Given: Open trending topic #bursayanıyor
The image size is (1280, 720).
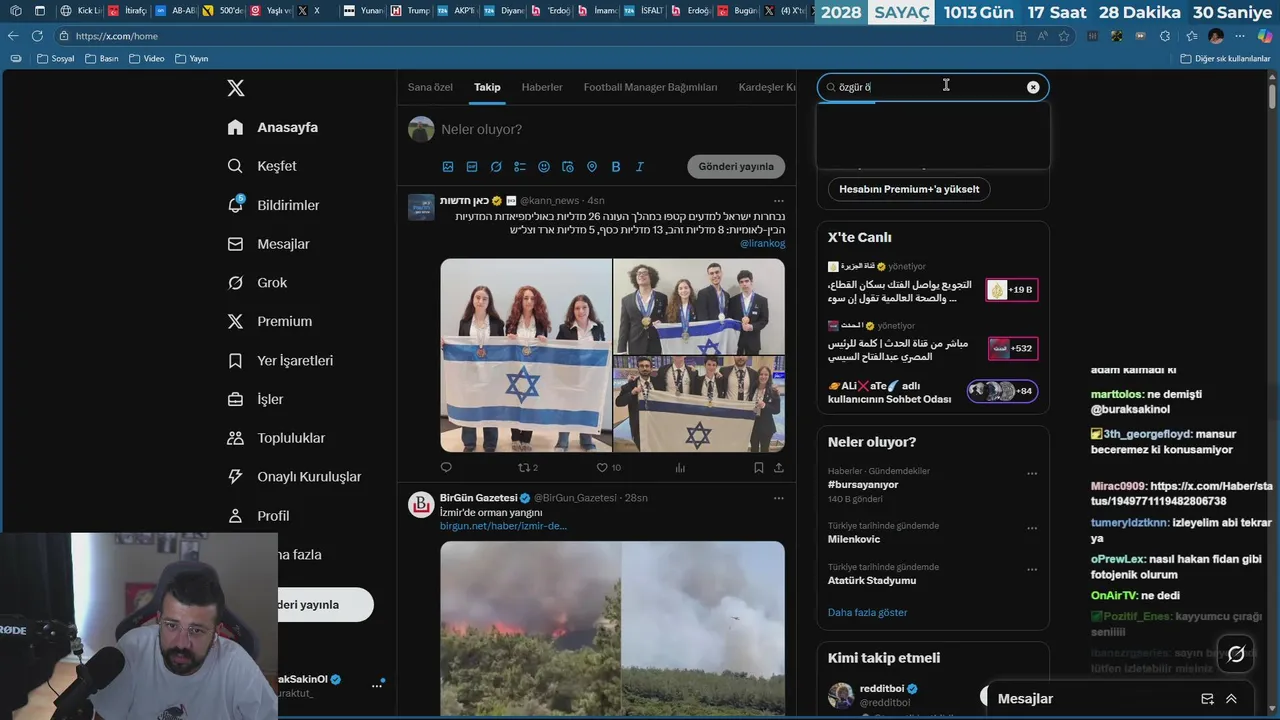Looking at the screenshot, I should (x=863, y=484).
